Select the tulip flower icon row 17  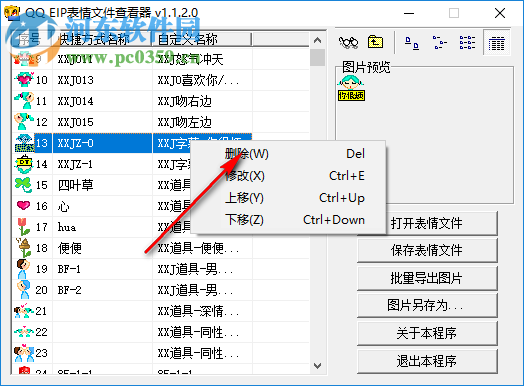[23, 227]
